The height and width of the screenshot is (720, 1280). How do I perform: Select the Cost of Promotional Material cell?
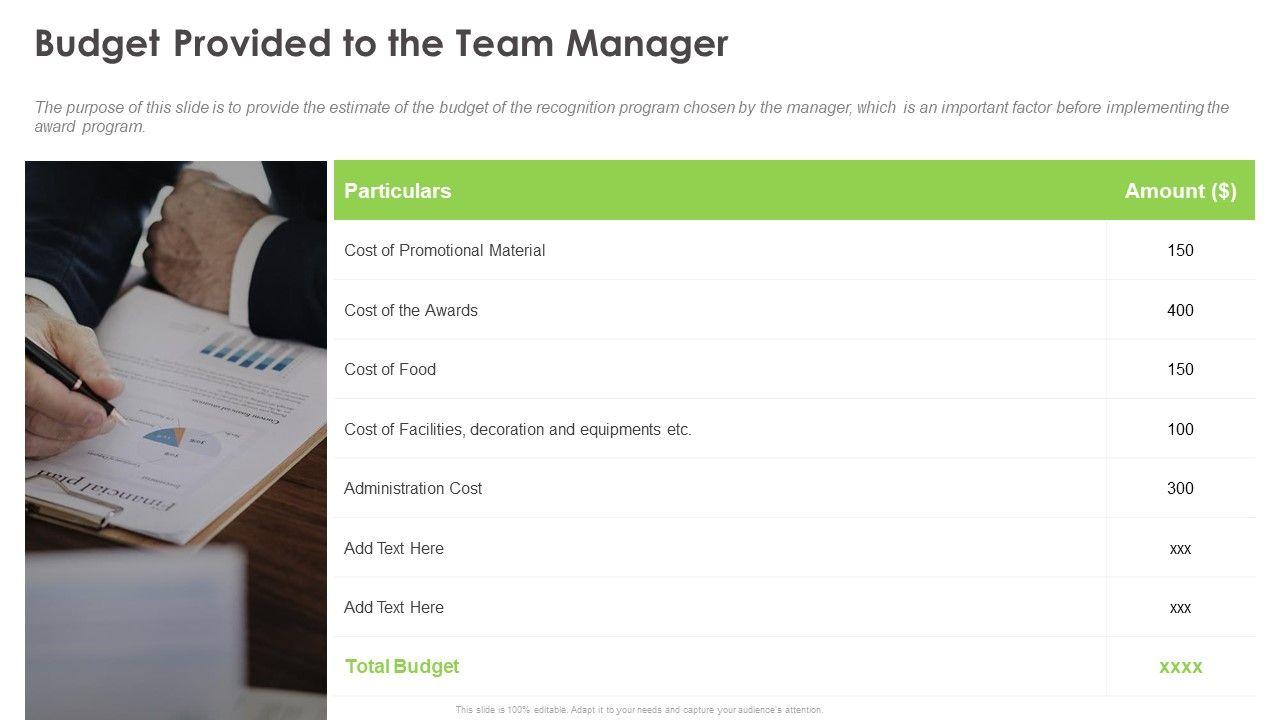point(444,250)
